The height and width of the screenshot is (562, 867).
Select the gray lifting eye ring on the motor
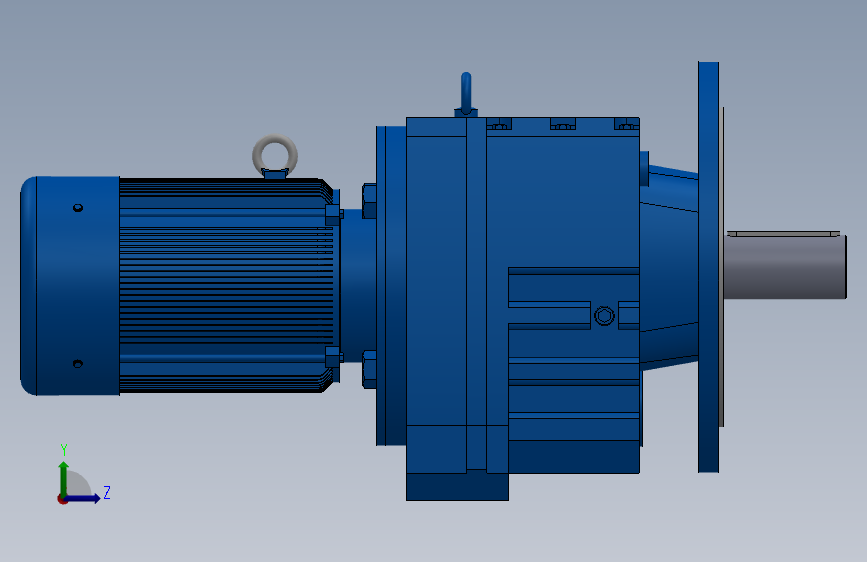[x=275, y=155]
